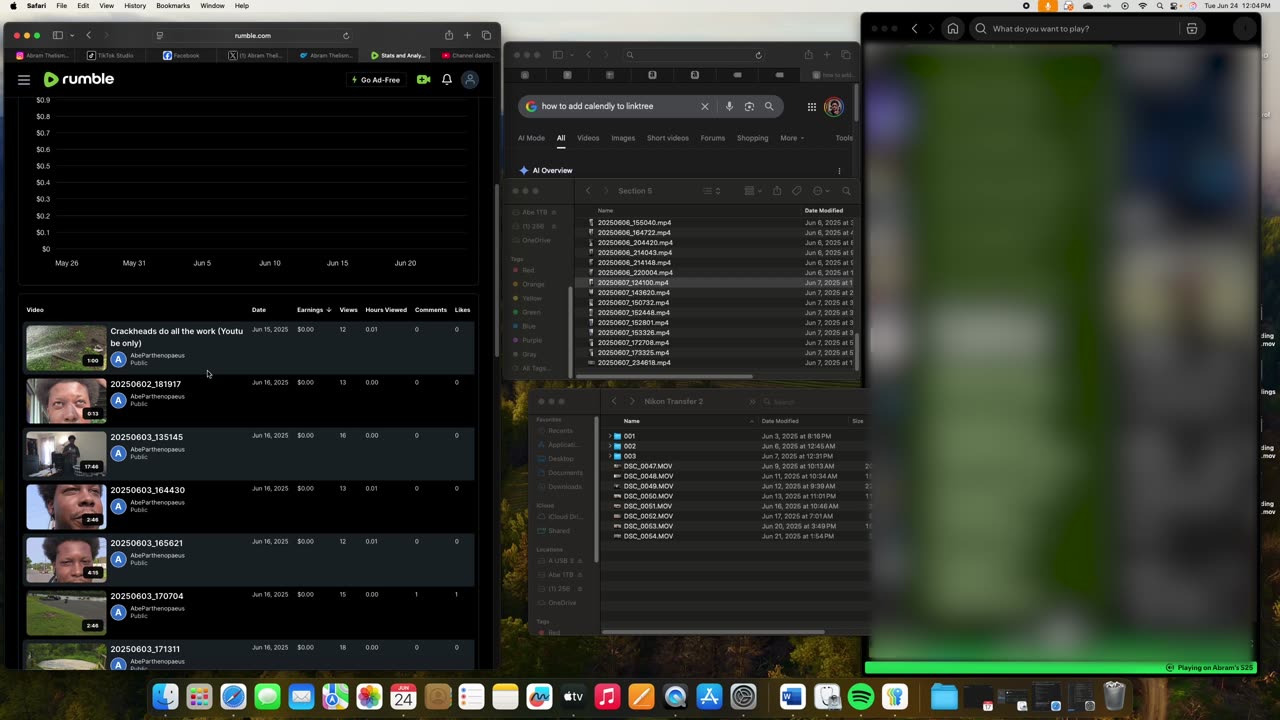Toggle the Safari sidebar in the Rumble window

tap(58, 36)
